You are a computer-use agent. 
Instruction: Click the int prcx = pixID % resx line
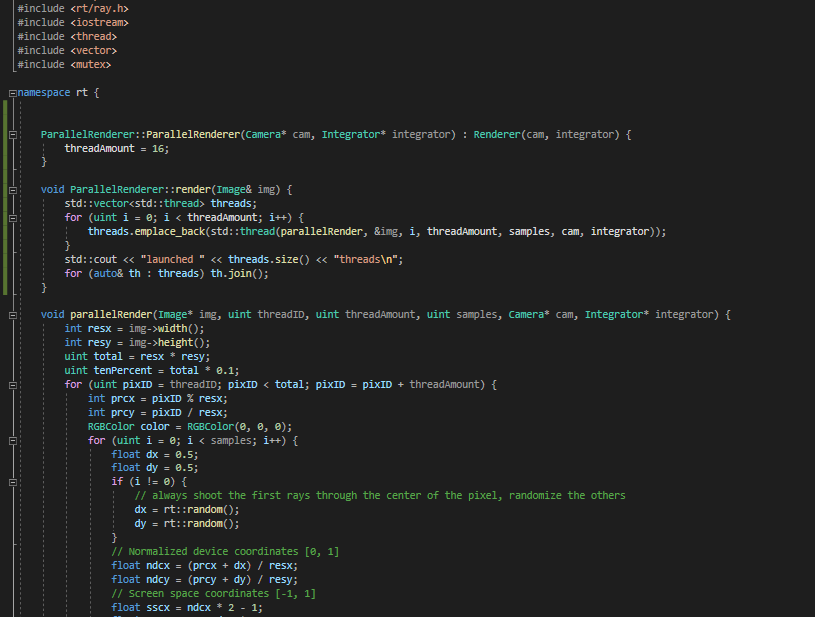[x=158, y=399]
